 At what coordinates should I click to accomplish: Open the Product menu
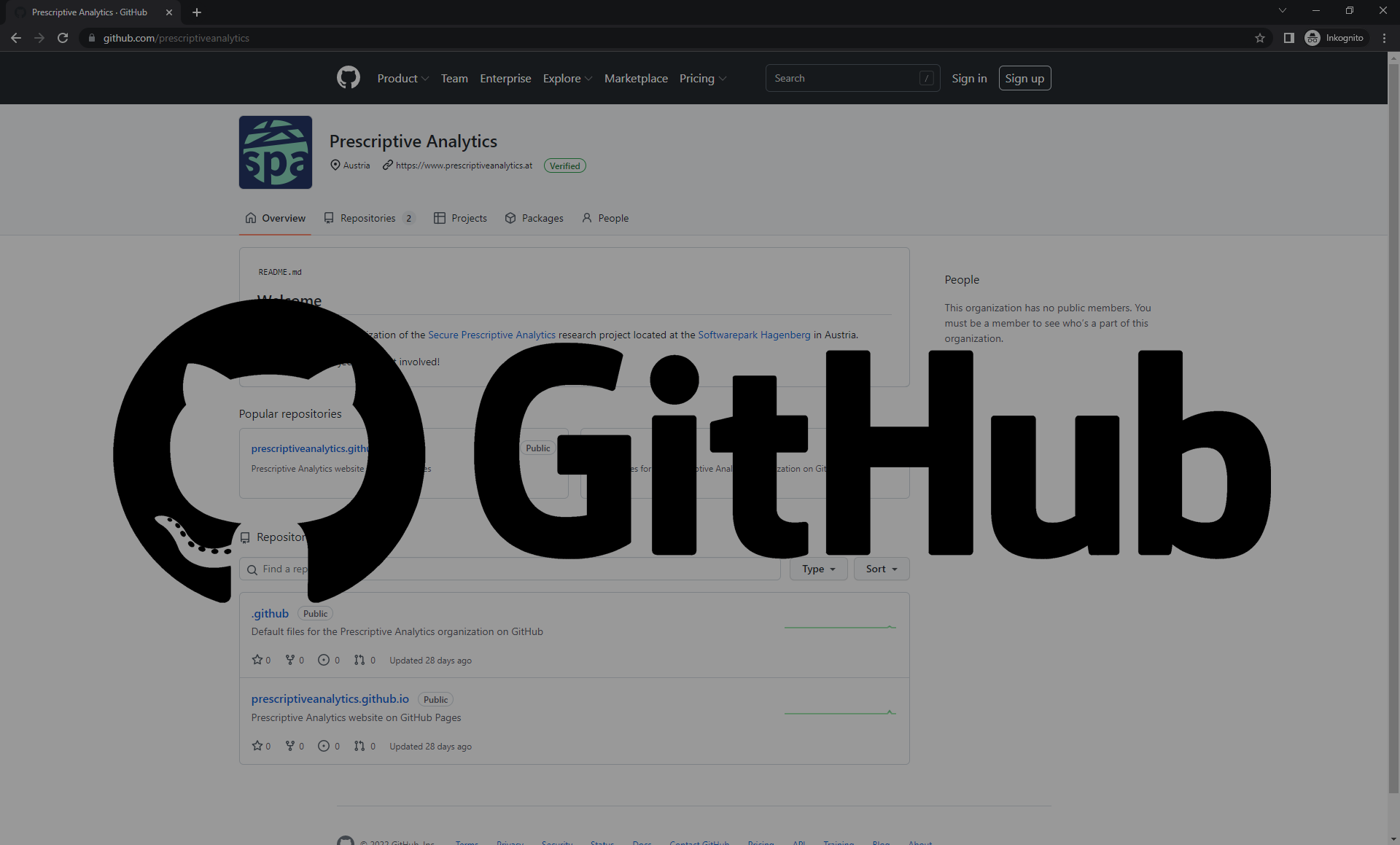pyautogui.click(x=401, y=78)
